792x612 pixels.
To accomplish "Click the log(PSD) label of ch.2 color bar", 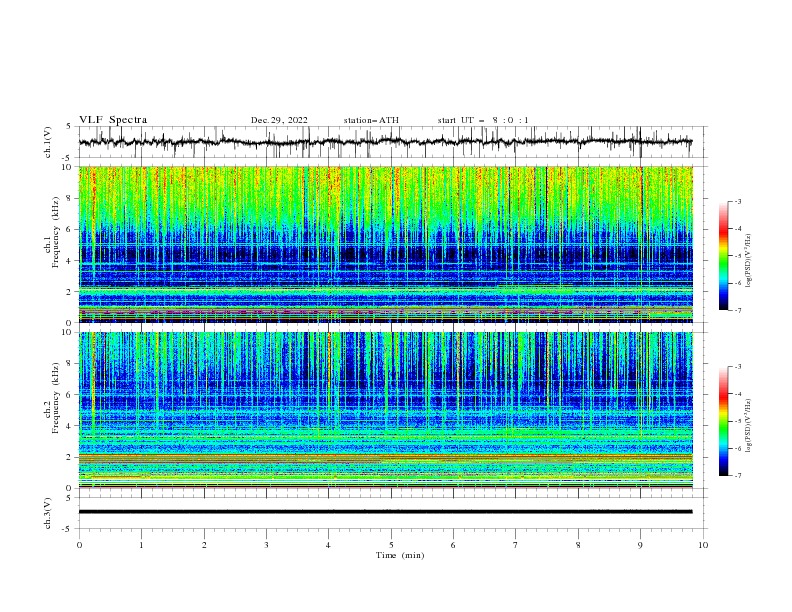I will 748,426.
